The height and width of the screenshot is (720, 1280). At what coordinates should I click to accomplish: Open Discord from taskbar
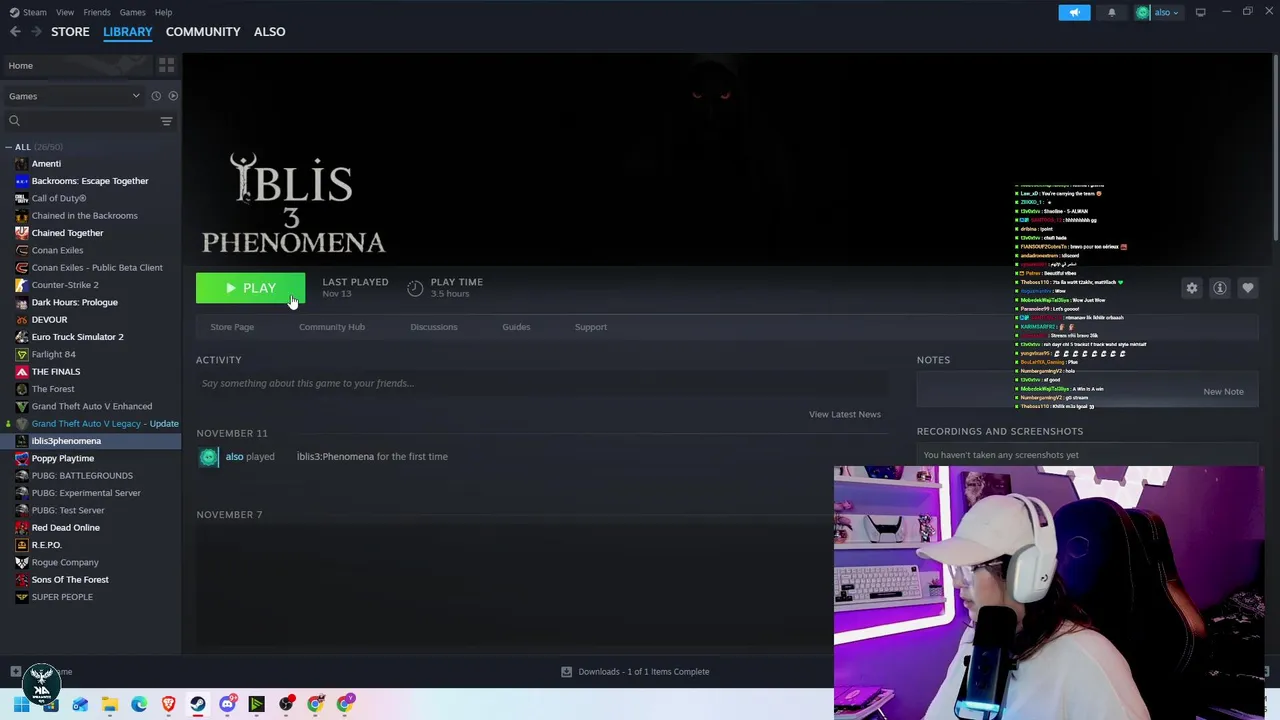pyautogui.click(x=227, y=704)
